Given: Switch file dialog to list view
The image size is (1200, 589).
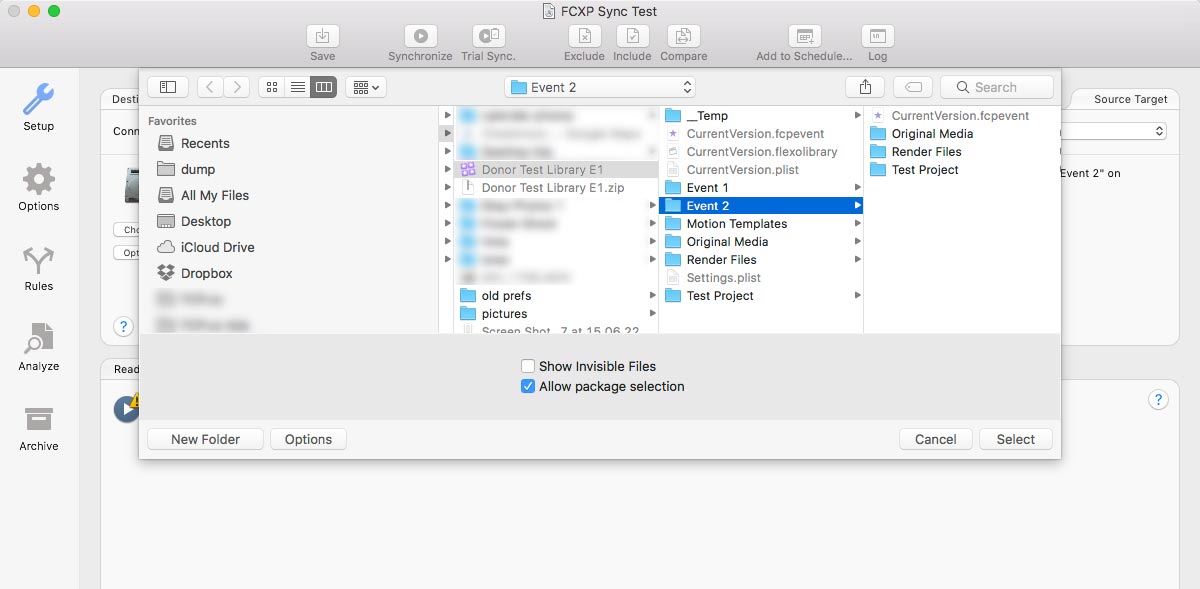Looking at the screenshot, I should click(x=298, y=87).
